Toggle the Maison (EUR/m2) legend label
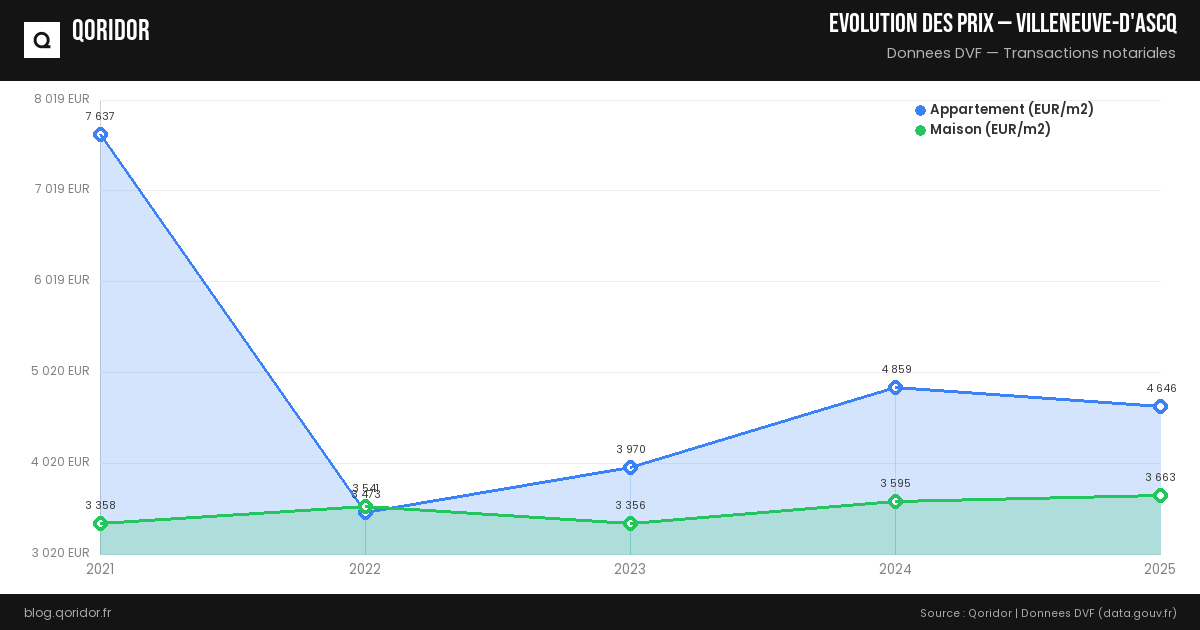Screen dimensions: 1200x630 [x=990, y=130]
